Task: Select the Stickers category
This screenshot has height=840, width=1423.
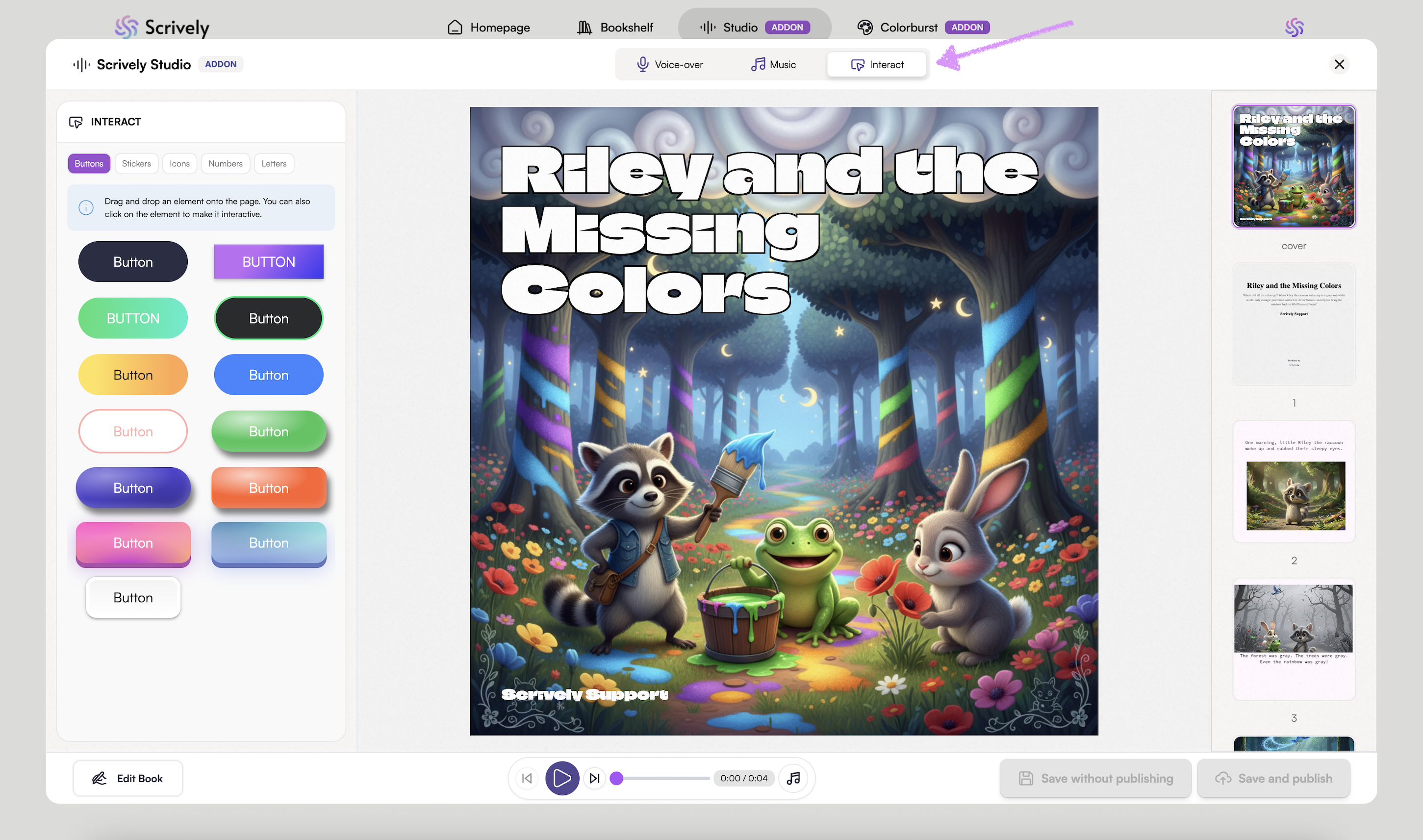Action: click(x=136, y=164)
